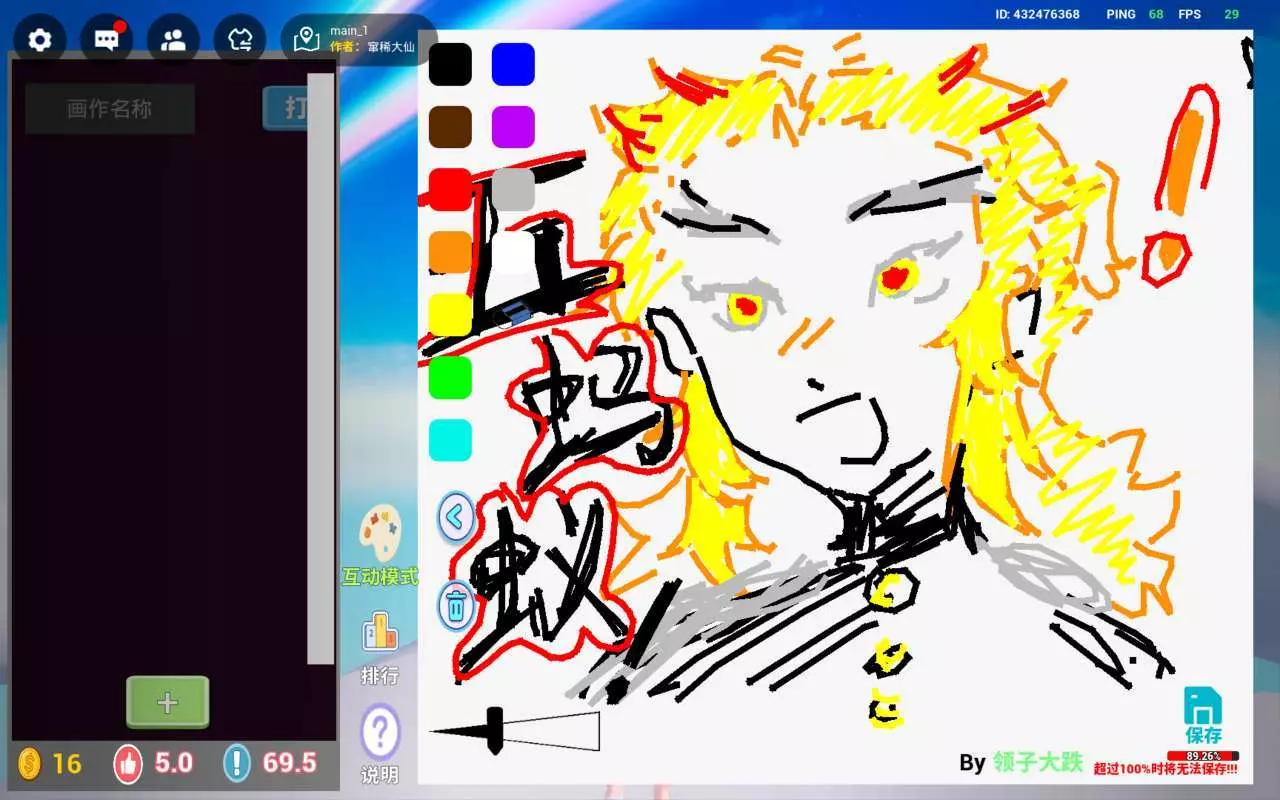1280x800 pixels.
Task: Click the 互动模式 label
Action: (x=380, y=577)
